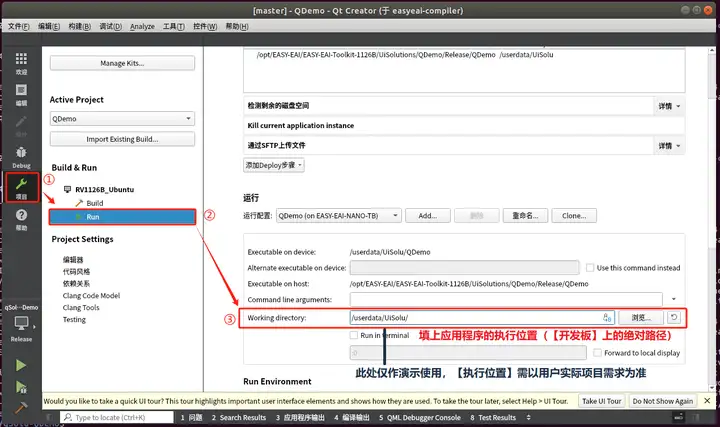Toggle Use this command instead checkbox

(590, 267)
